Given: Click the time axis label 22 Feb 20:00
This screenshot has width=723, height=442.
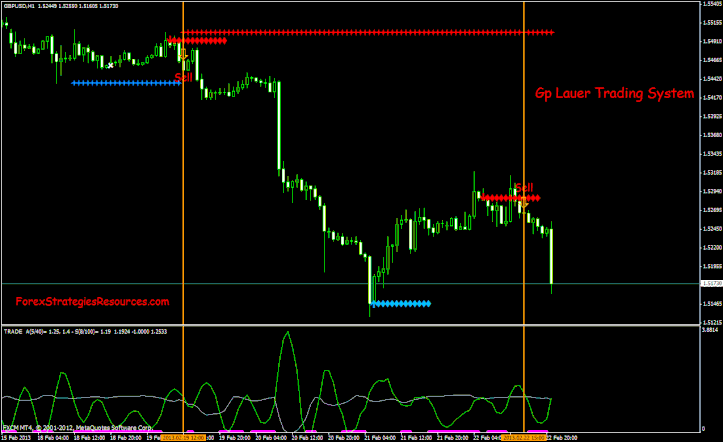Looking at the screenshot, I should pyautogui.click(x=562, y=437).
